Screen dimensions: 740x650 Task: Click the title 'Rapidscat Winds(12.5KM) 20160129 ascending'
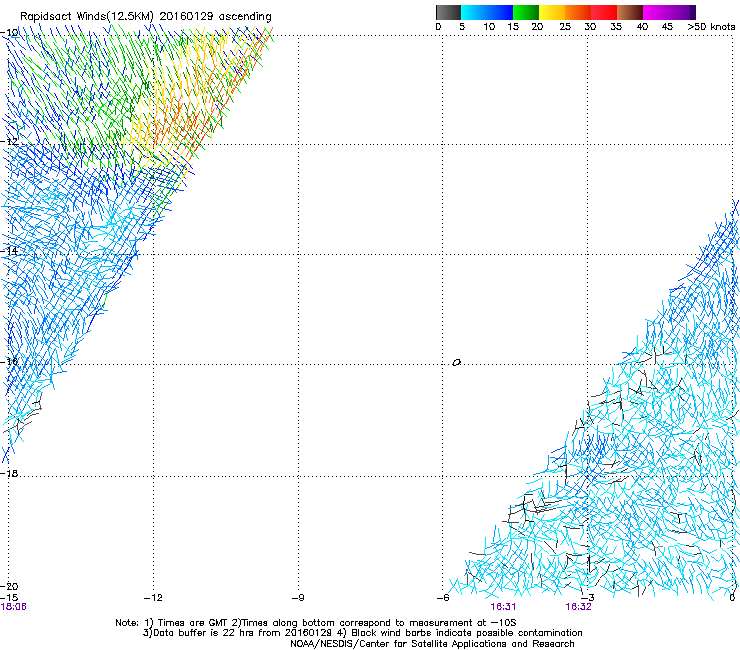click(x=146, y=17)
